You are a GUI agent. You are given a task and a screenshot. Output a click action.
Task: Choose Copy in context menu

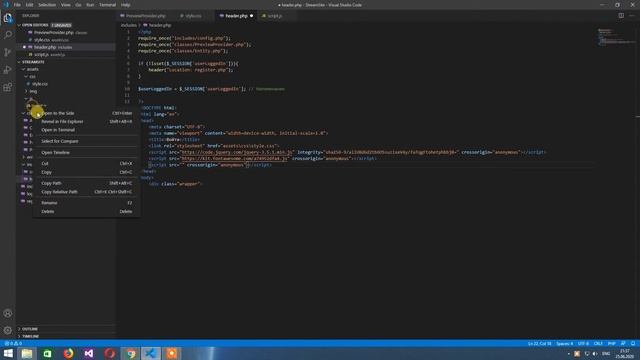(87, 172)
